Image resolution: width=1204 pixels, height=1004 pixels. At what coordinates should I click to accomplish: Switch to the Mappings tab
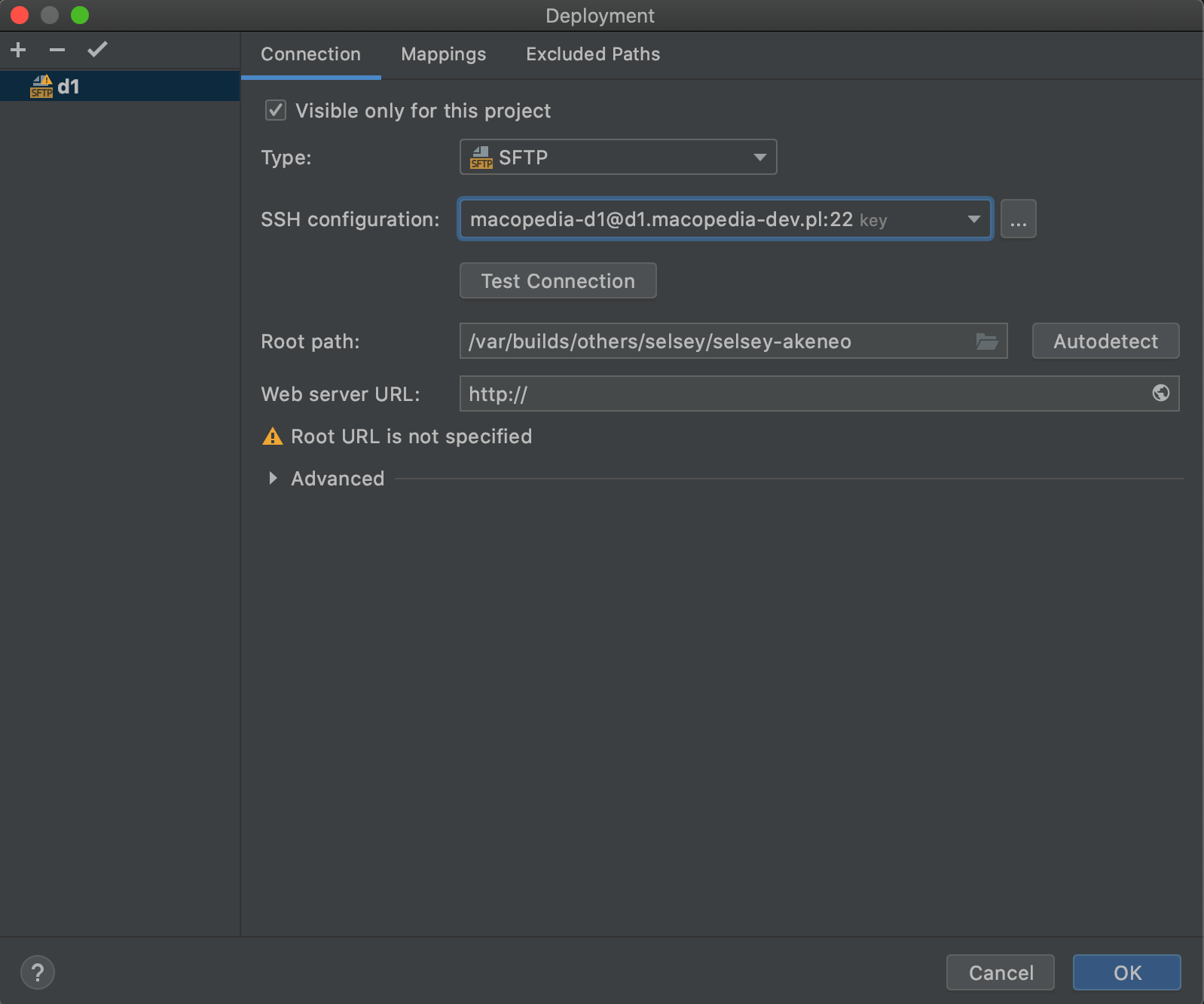[443, 54]
